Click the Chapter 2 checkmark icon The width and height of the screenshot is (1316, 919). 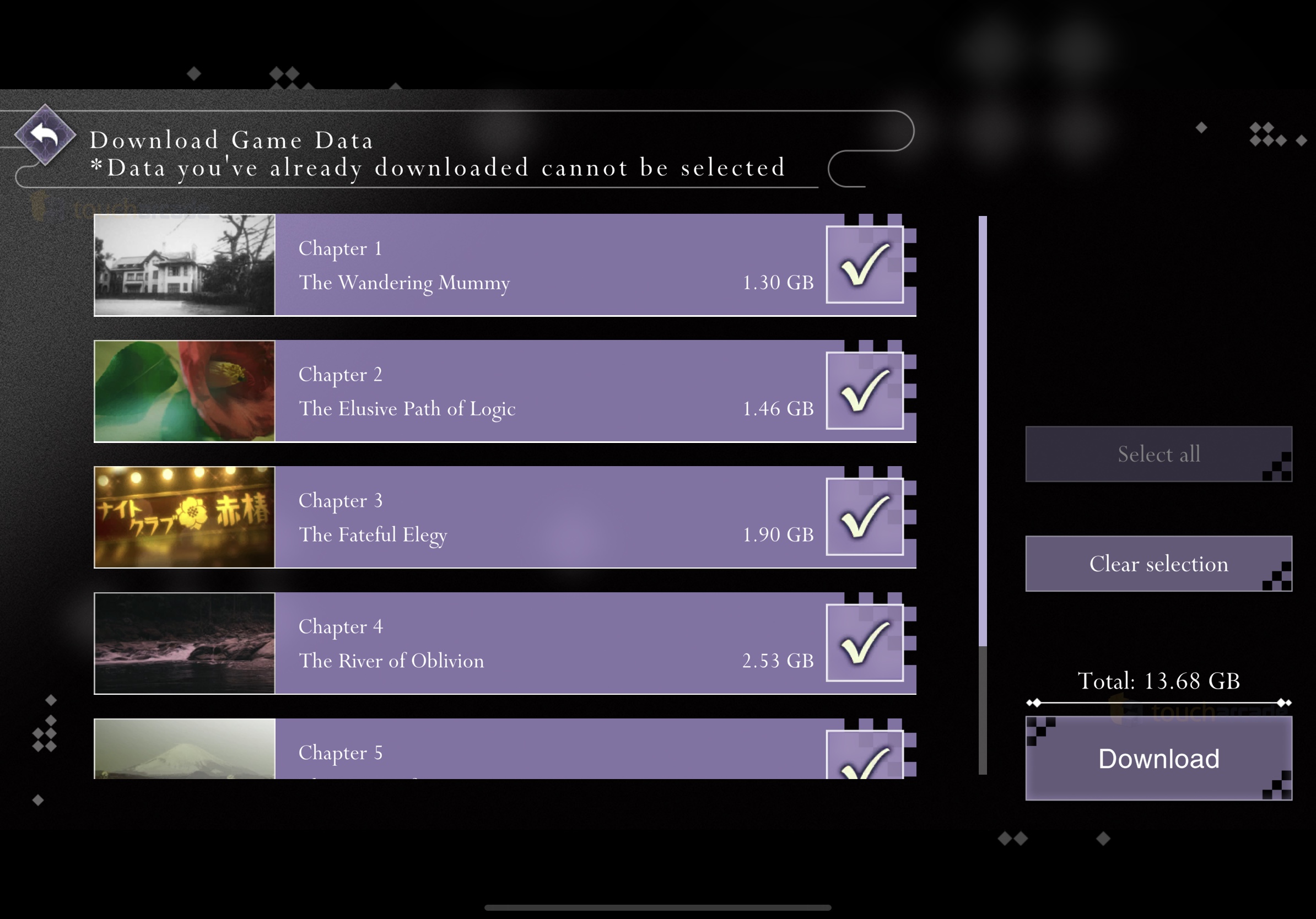(x=859, y=390)
